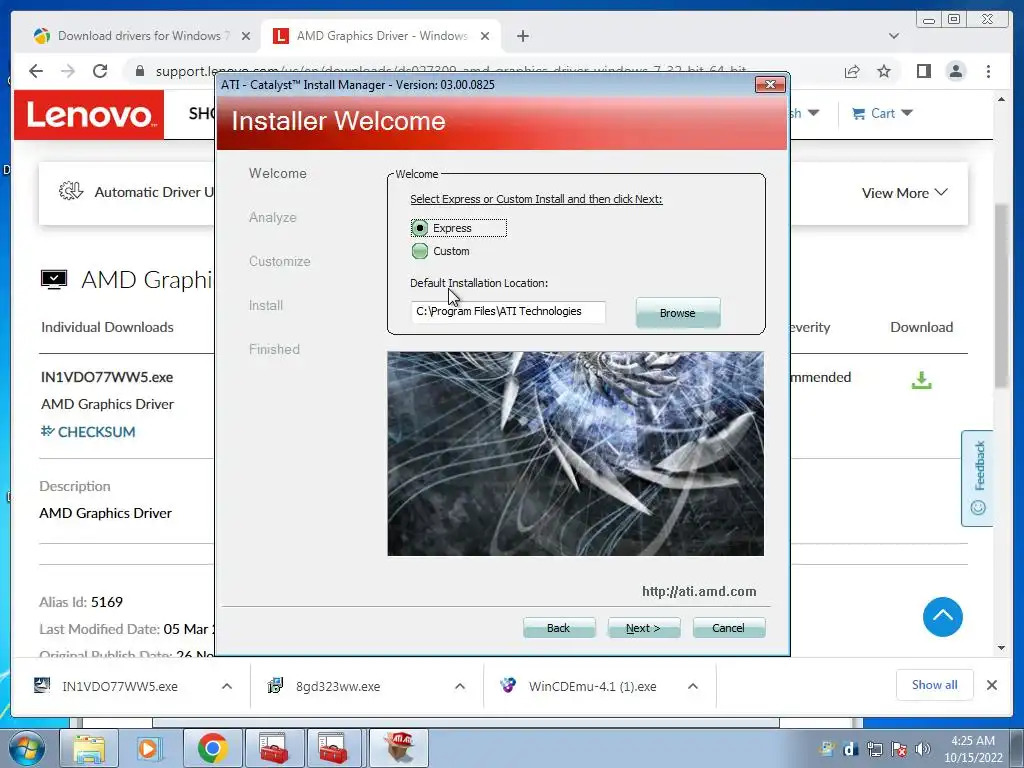1024x768 pixels.
Task: Click the Next button in installer
Action: [643, 628]
